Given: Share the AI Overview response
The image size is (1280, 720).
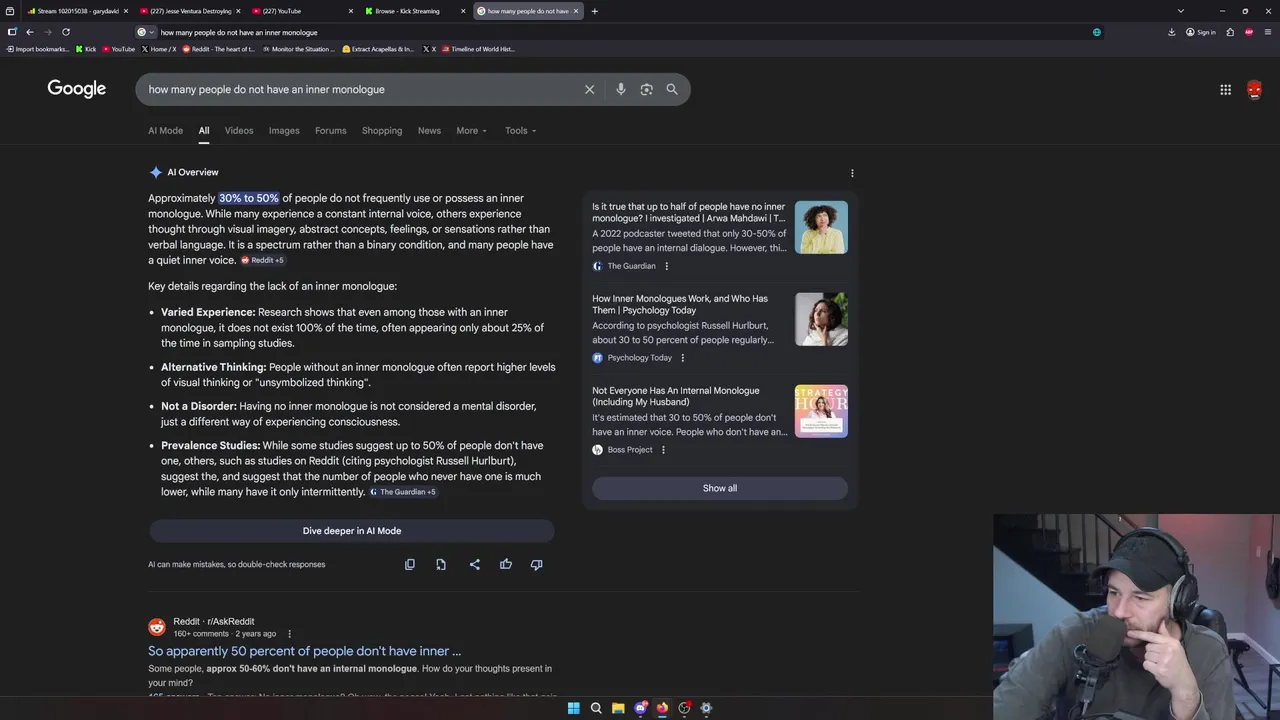Looking at the screenshot, I should (474, 564).
